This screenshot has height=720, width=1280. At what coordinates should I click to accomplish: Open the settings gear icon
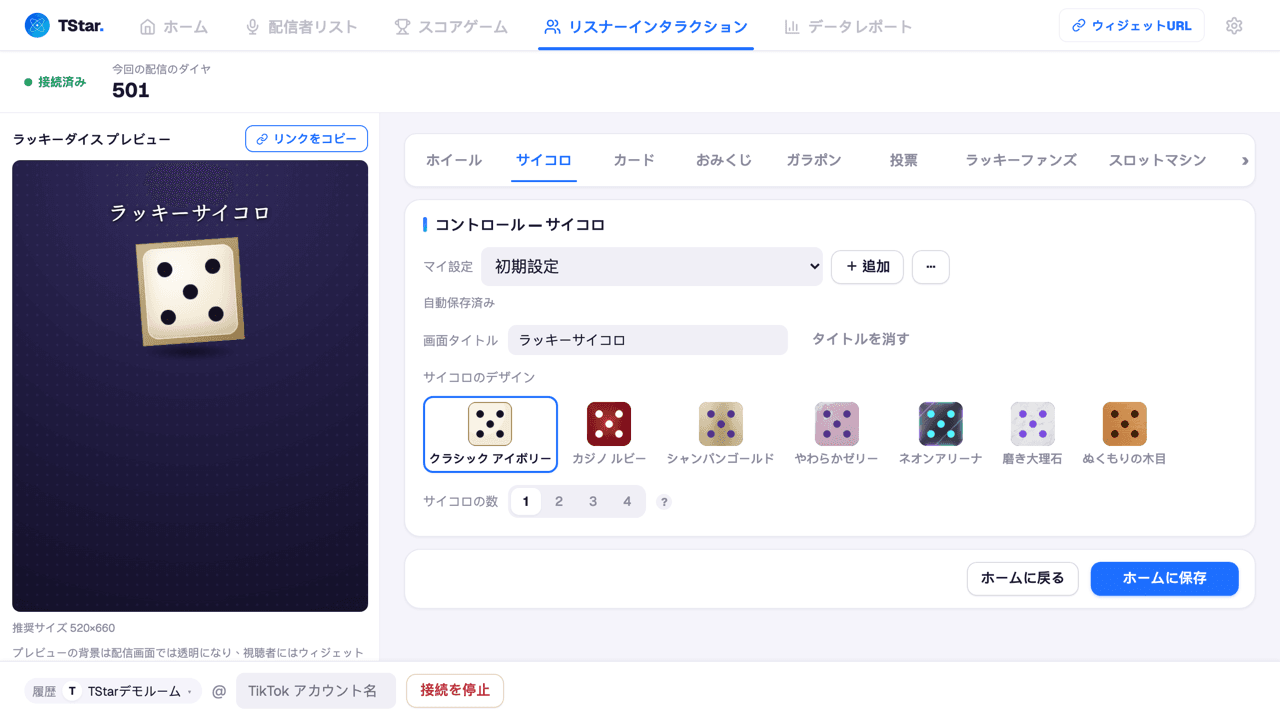point(1234,26)
